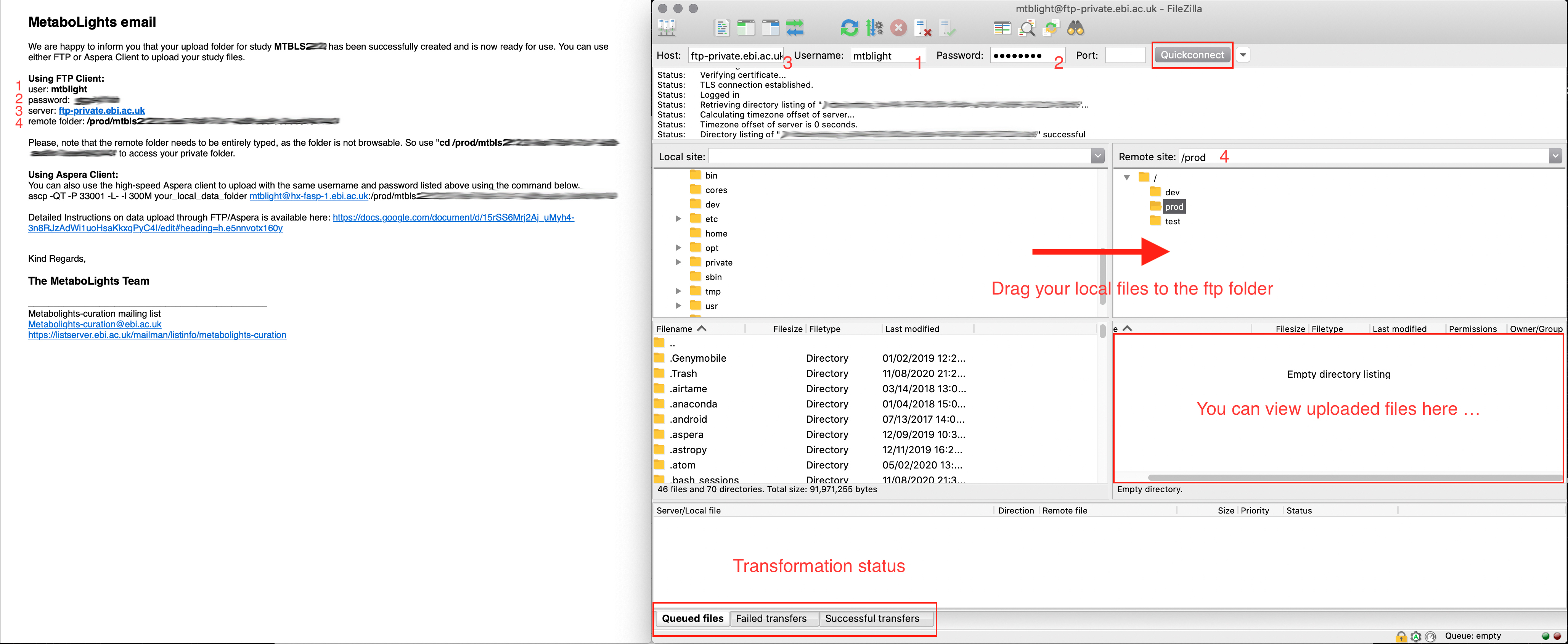Sort local files by Filename column
1568x644 pixels.
coord(699,329)
